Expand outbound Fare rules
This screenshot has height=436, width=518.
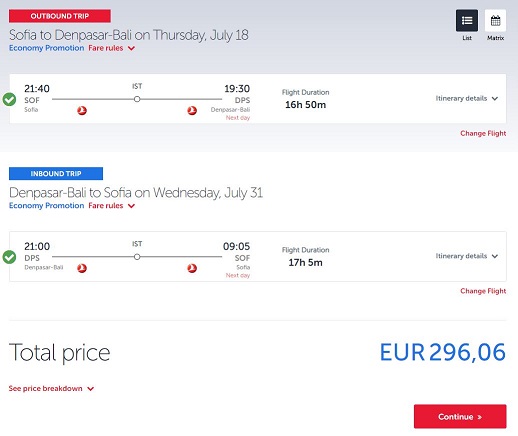click(112, 48)
